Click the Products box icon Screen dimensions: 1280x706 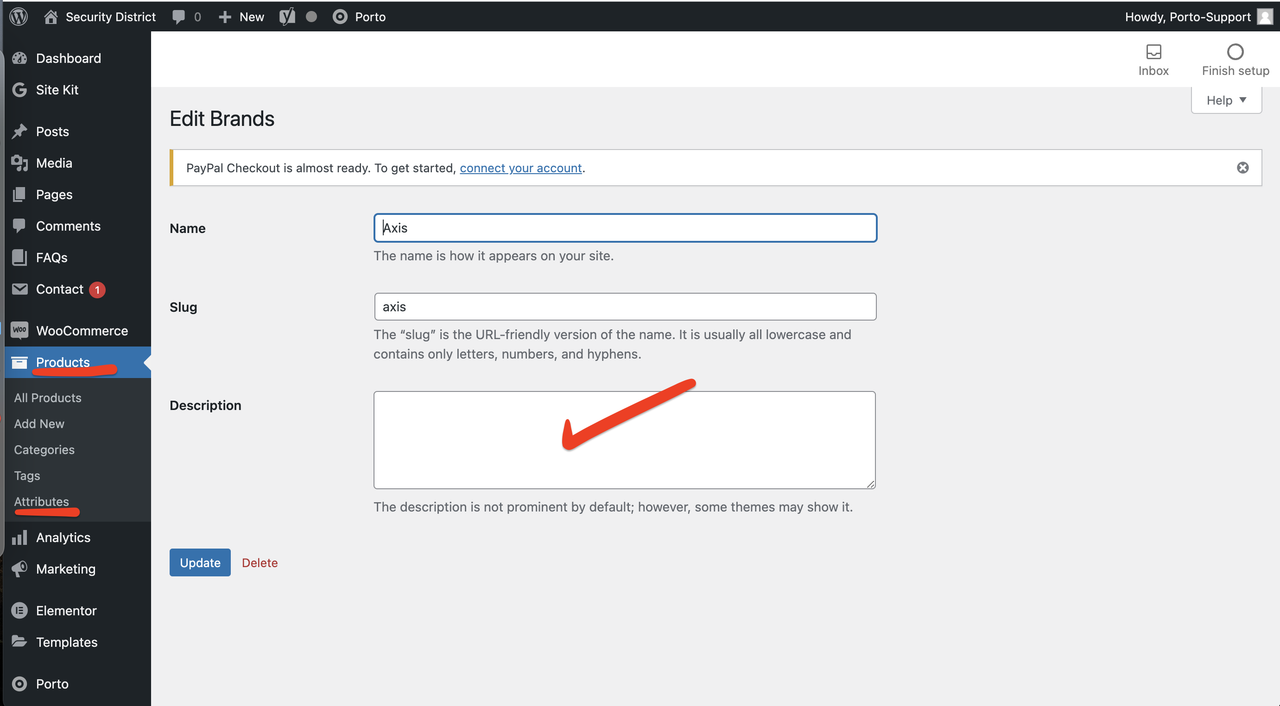[19, 362]
